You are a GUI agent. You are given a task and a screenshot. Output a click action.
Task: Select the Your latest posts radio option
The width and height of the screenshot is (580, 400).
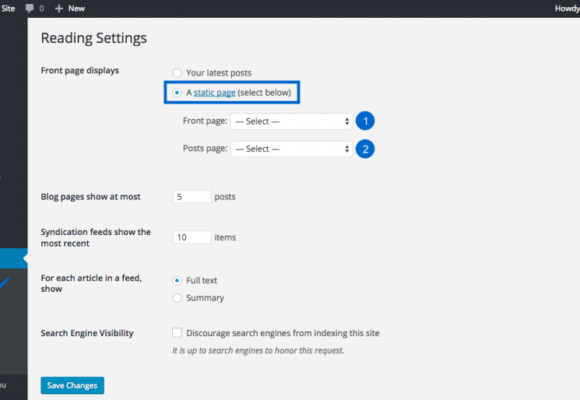click(177, 73)
